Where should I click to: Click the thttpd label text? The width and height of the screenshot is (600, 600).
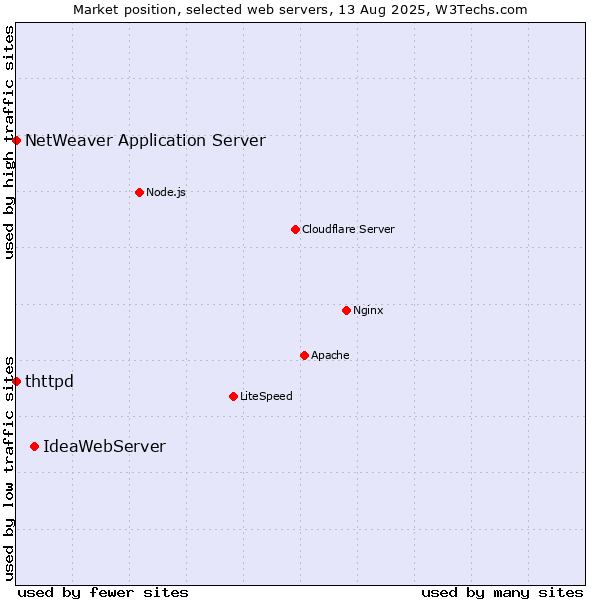pyautogui.click(x=49, y=382)
